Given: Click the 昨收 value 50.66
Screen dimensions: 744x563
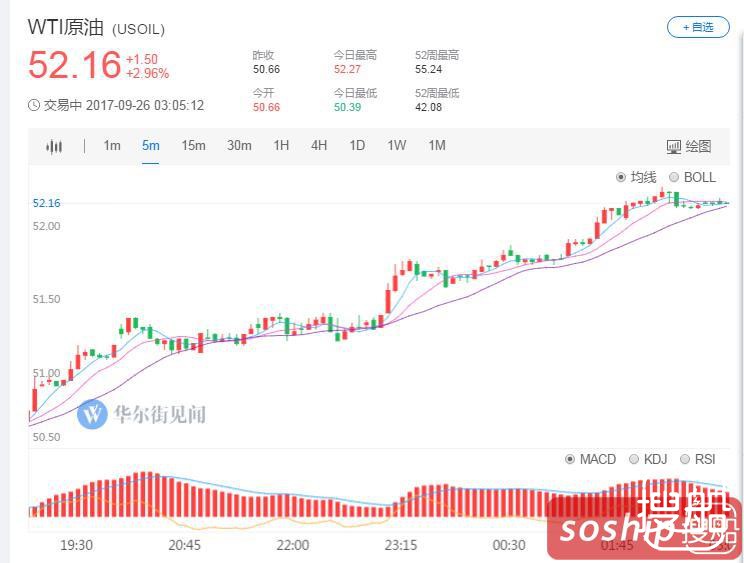Looking at the screenshot, I should click(x=266, y=69).
